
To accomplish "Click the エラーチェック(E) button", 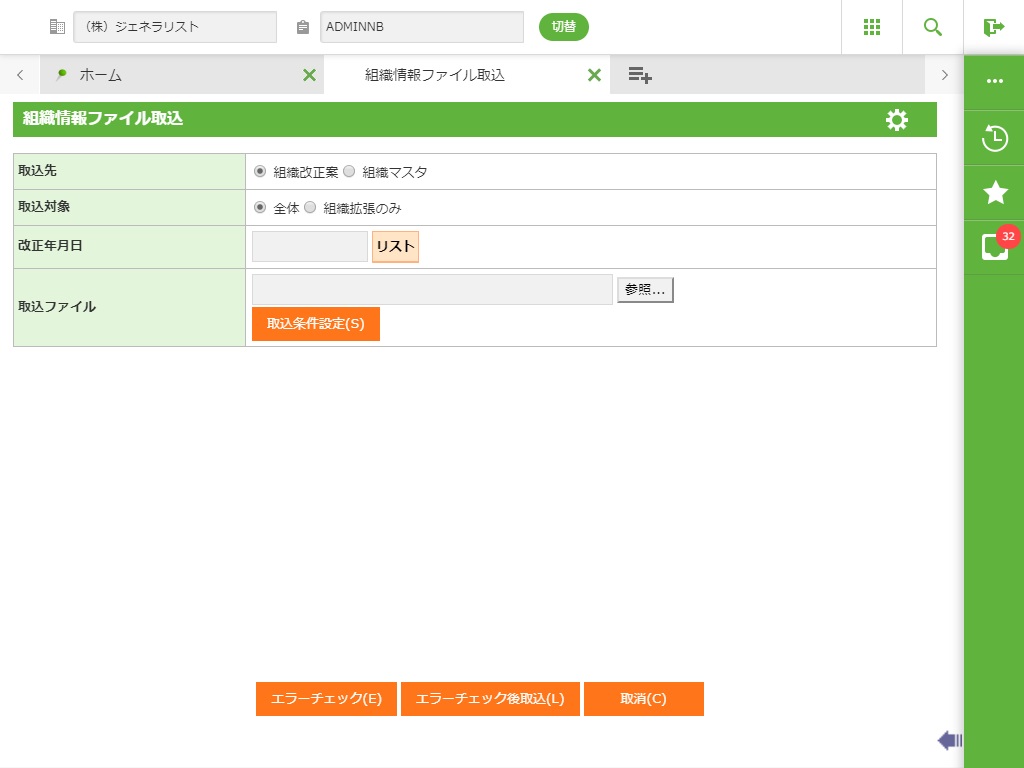I will click(326, 699).
